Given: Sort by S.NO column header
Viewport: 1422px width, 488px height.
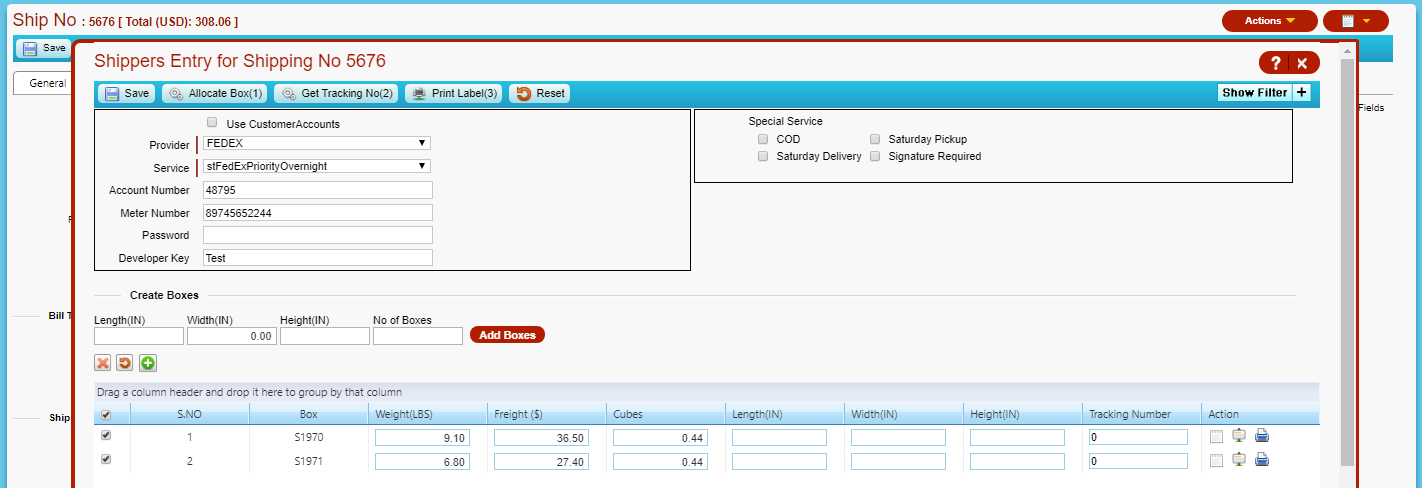Looking at the screenshot, I should pyautogui.click(x=190, y=414).
